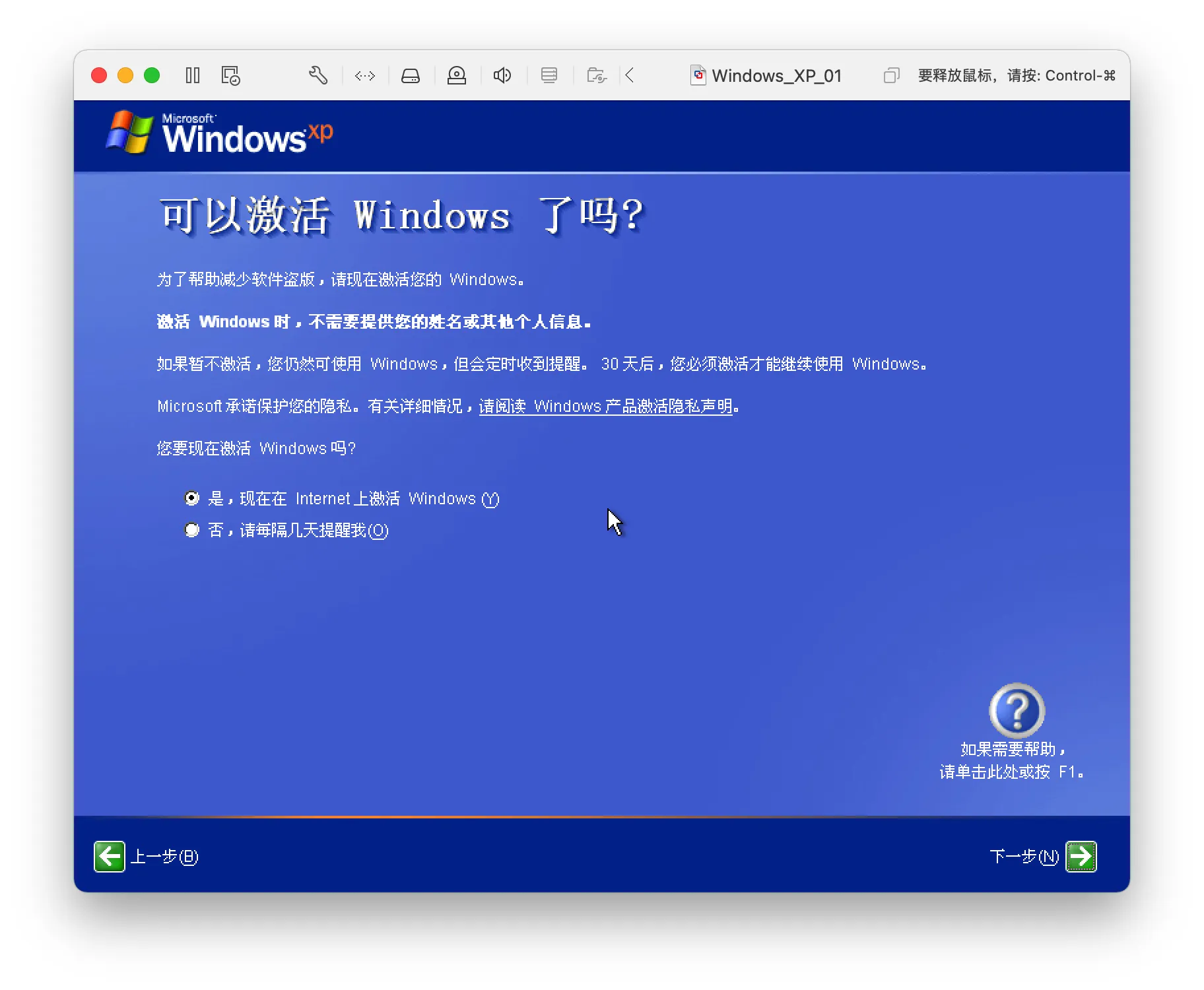Image resolution: width=1204 pixels, height=990 pixels.
Task: Click the blue question mark help icon
Action: [1017, 710]
